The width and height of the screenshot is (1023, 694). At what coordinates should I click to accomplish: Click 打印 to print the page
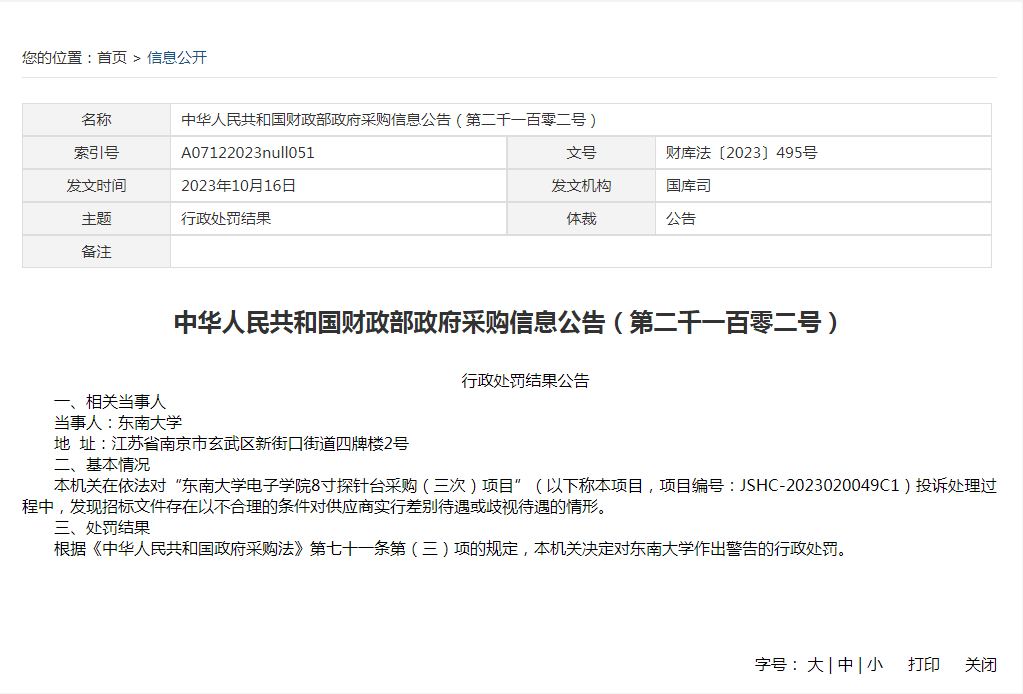923,665
